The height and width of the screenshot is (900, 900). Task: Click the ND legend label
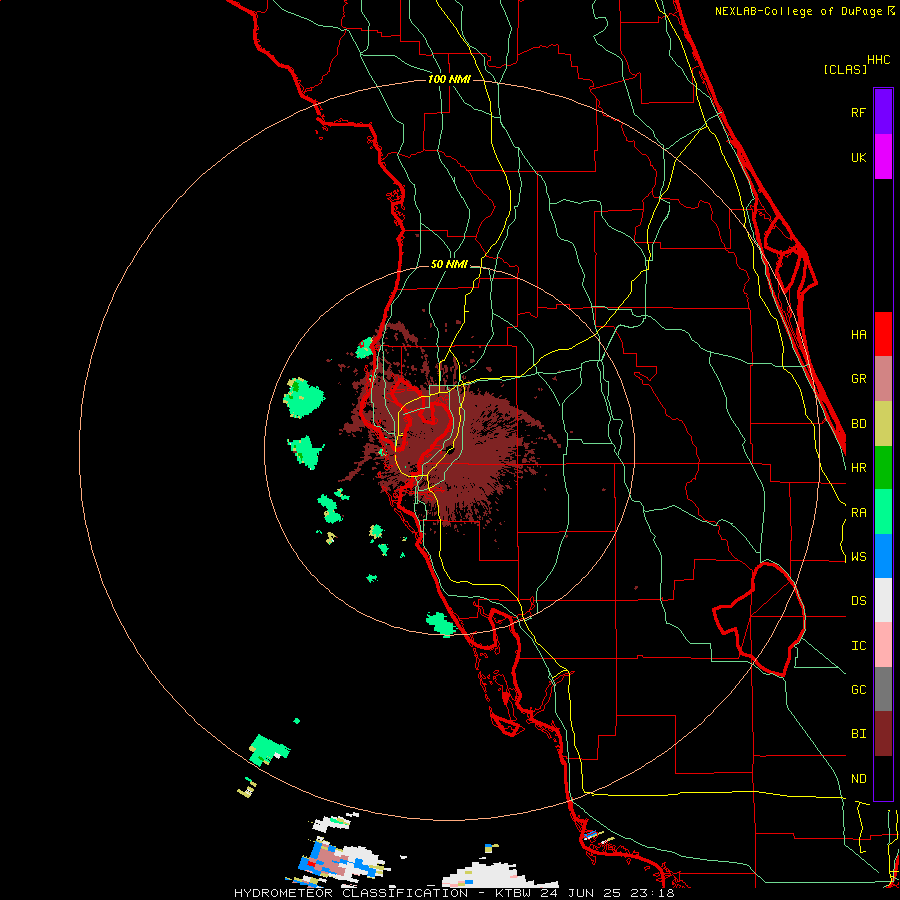click(858, 779)
